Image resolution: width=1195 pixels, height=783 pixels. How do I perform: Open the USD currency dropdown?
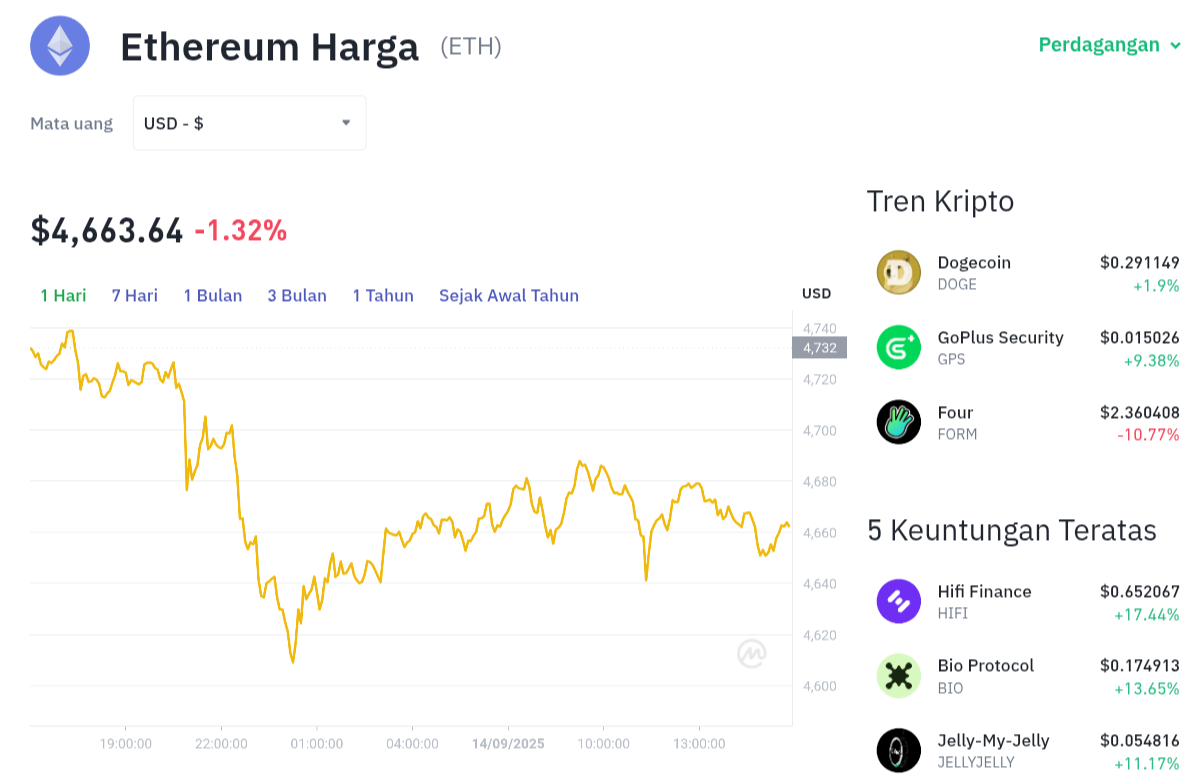(x=249, y=123)
